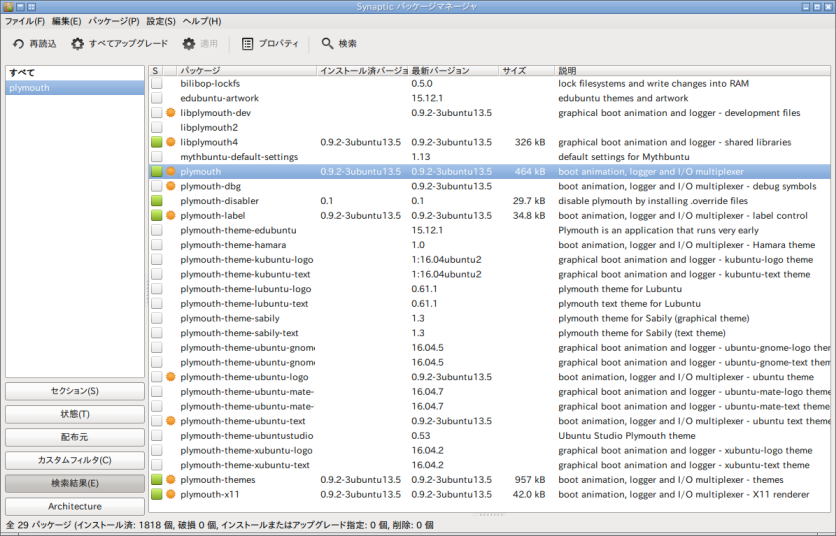Click the search (検索) magnifier icon
The height and width of the screenshot is (536, 836).
(x=327, y=44)
